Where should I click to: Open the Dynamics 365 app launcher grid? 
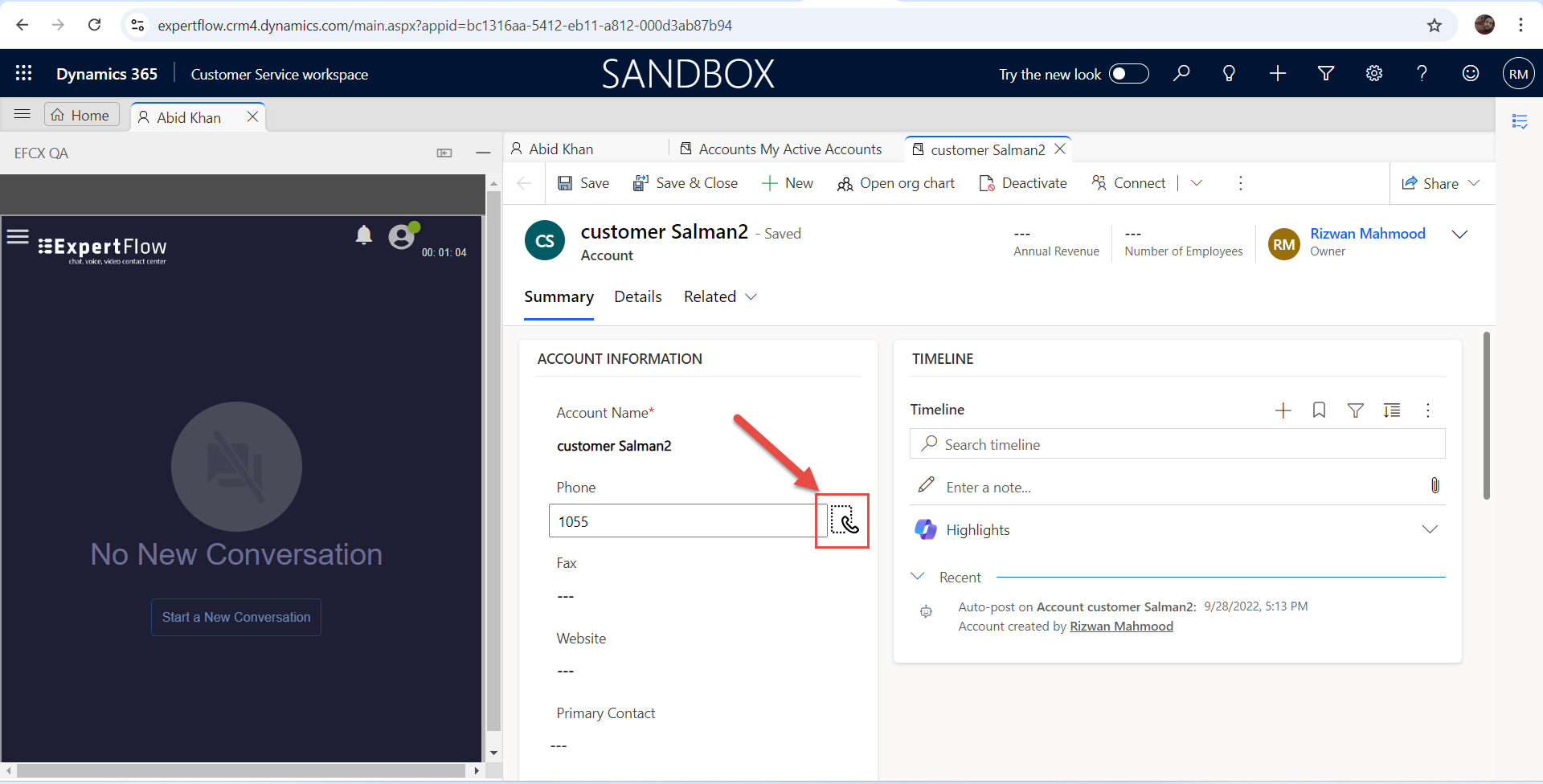(x=24, y=74)
